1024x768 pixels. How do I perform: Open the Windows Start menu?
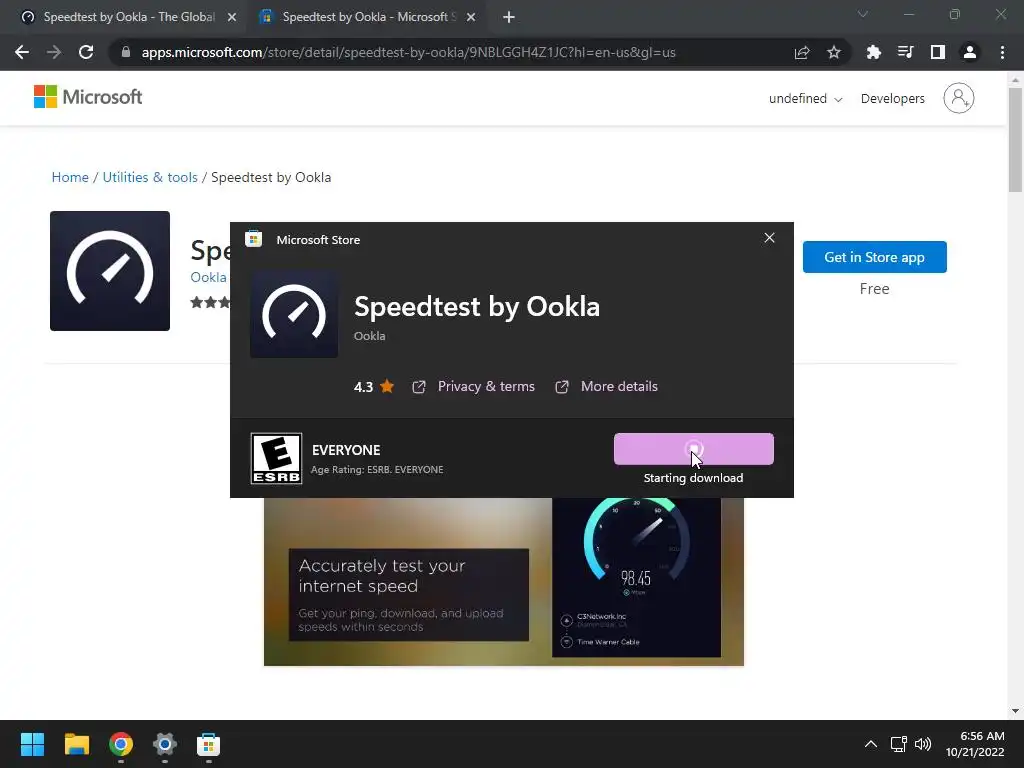32,744
